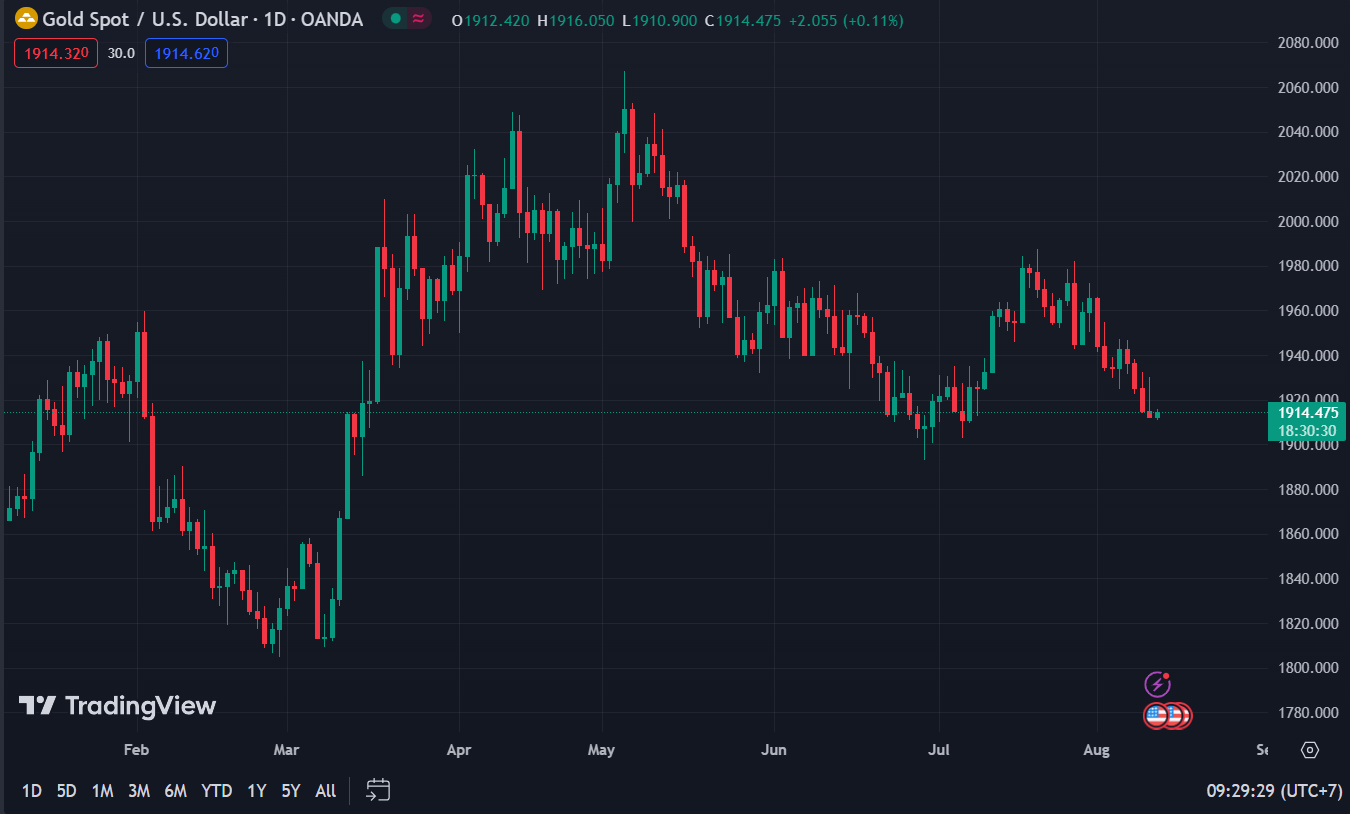Select the All time range
The height and width of the screenshot is (814, 1350).
pos(325,791)
